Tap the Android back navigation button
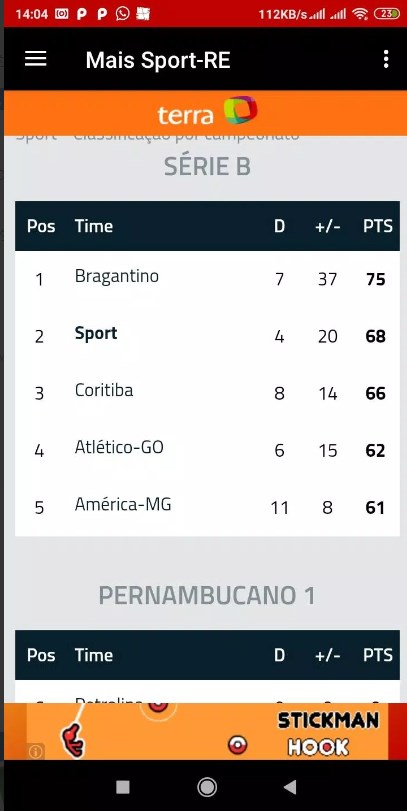This screenshot has height=811, width=407. pos(290,787)
